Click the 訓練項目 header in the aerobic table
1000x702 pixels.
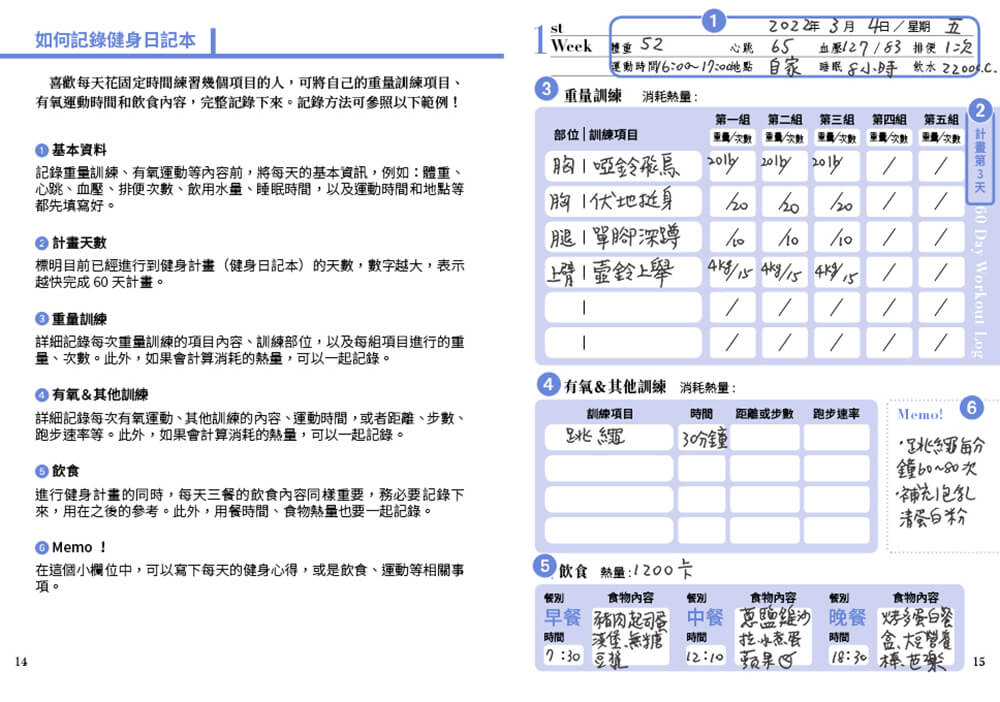(610, 414)
